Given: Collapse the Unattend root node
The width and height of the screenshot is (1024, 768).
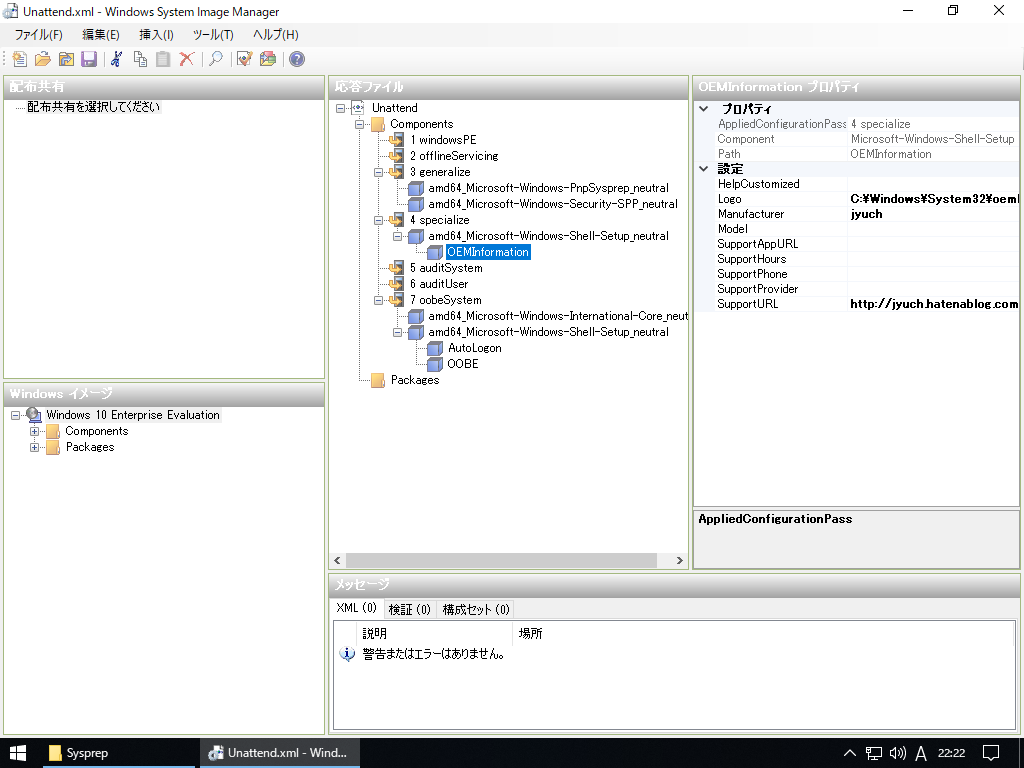Looking at the screenshot, I should (340, 108).
